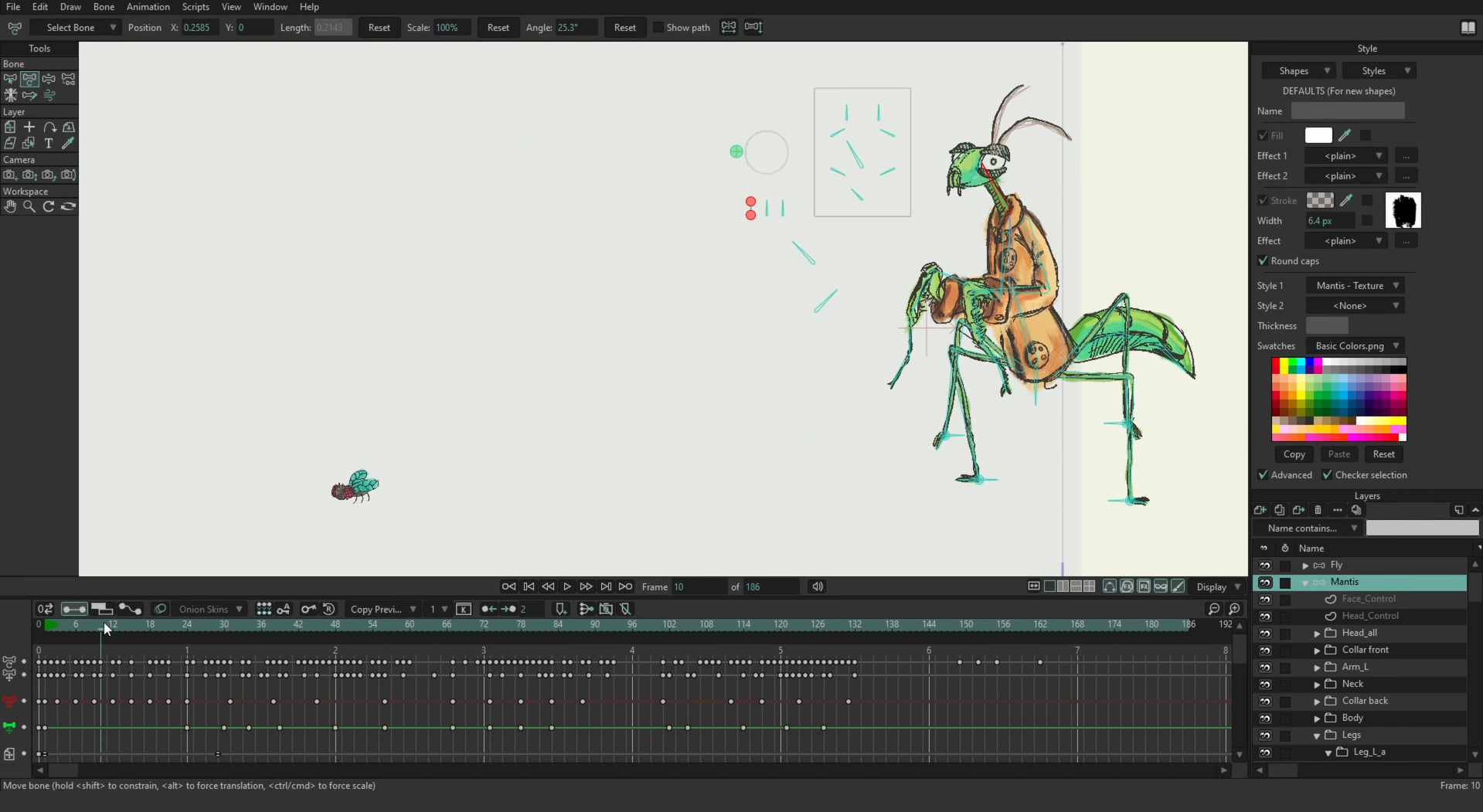Click the white Fill color swatch

[x=1318, y=135]
